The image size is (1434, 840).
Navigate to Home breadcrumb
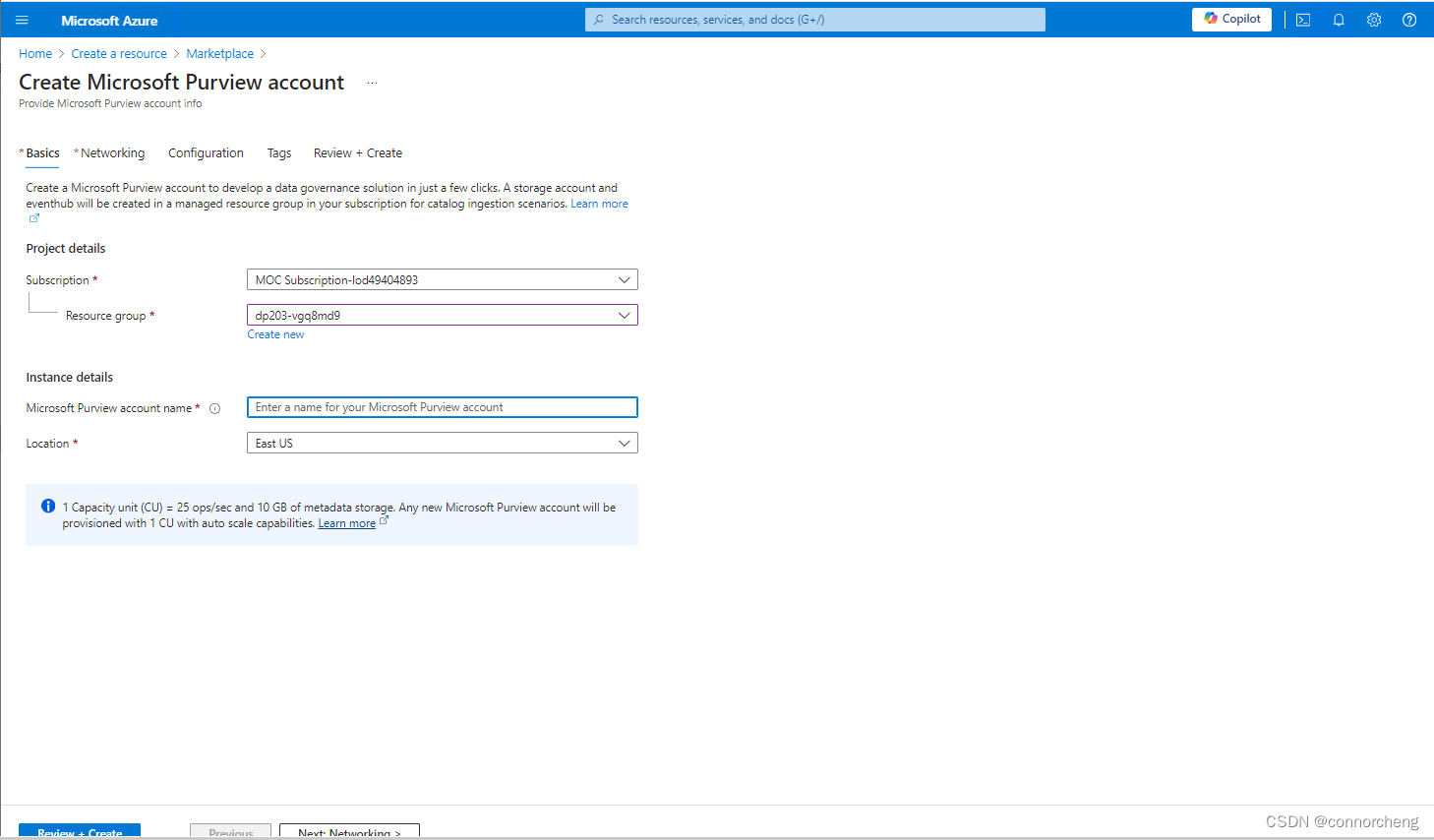click(x=35, y=54)
